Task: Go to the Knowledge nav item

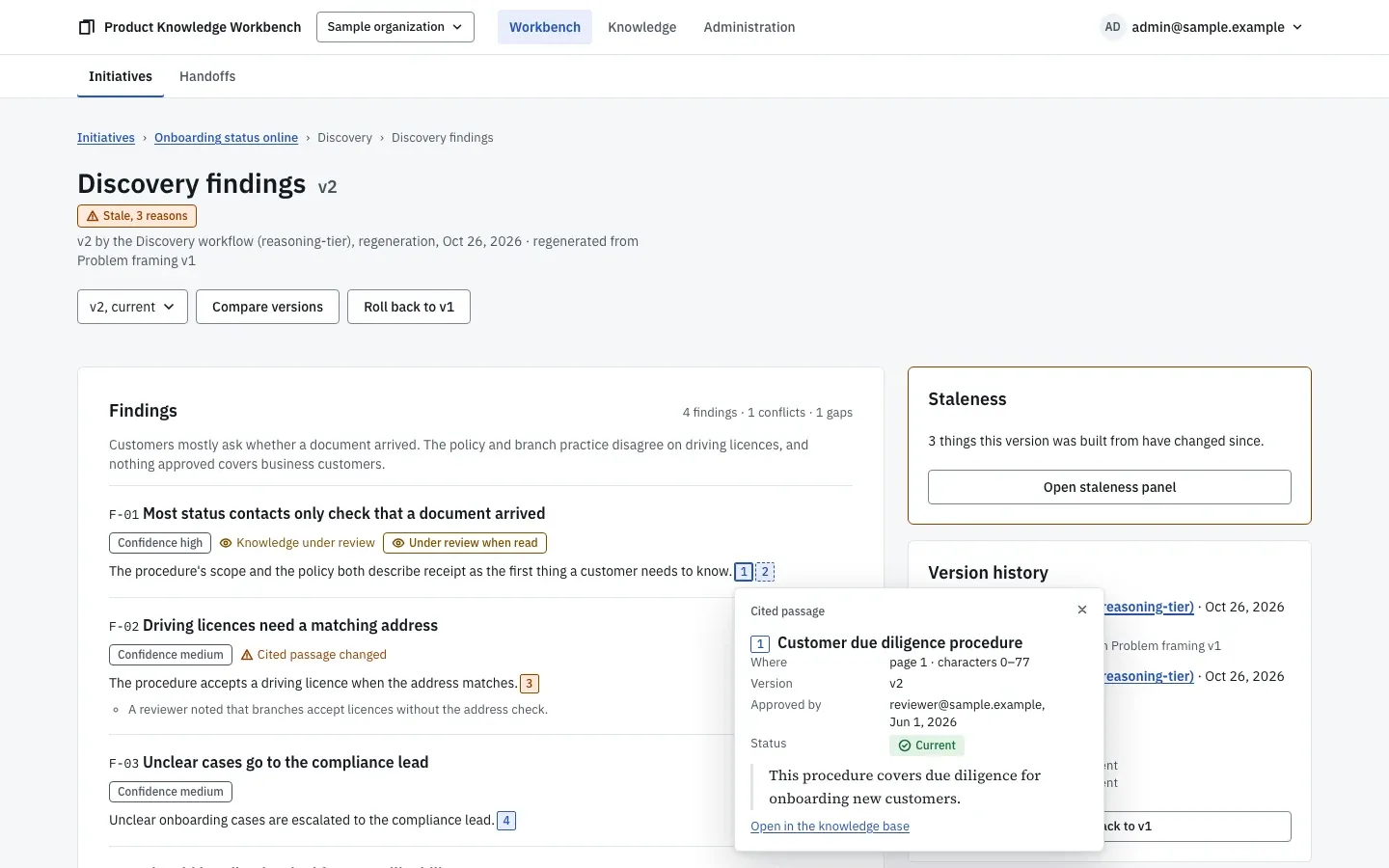Action: click(642, 27)
